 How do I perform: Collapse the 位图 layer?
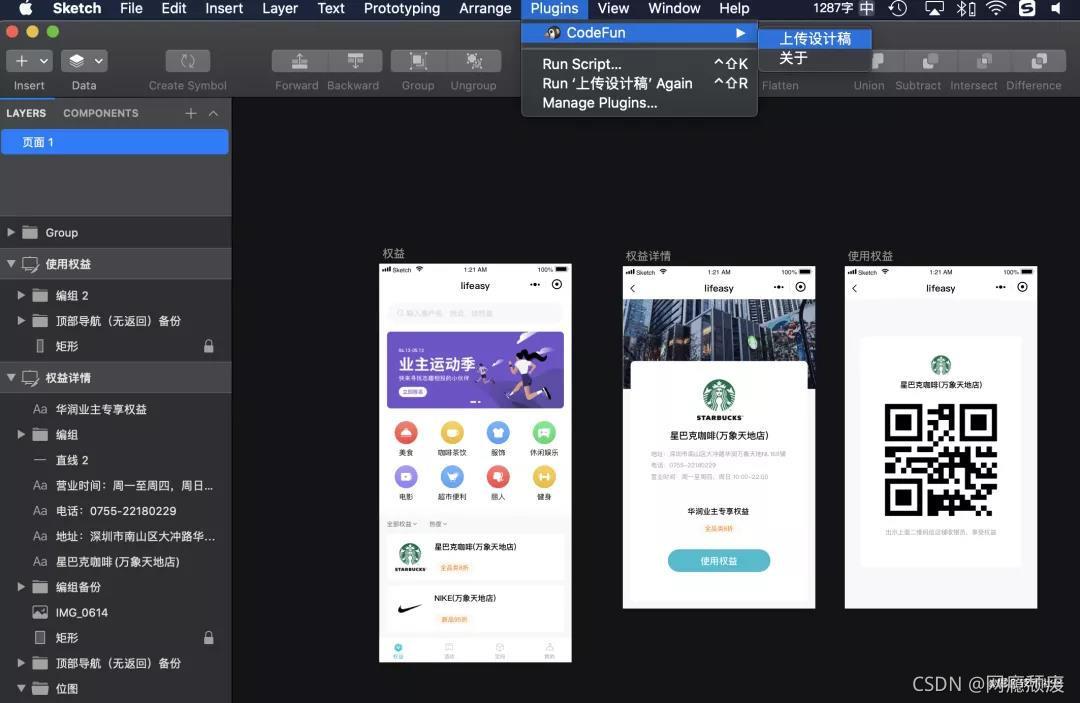[x=21, y=688]
